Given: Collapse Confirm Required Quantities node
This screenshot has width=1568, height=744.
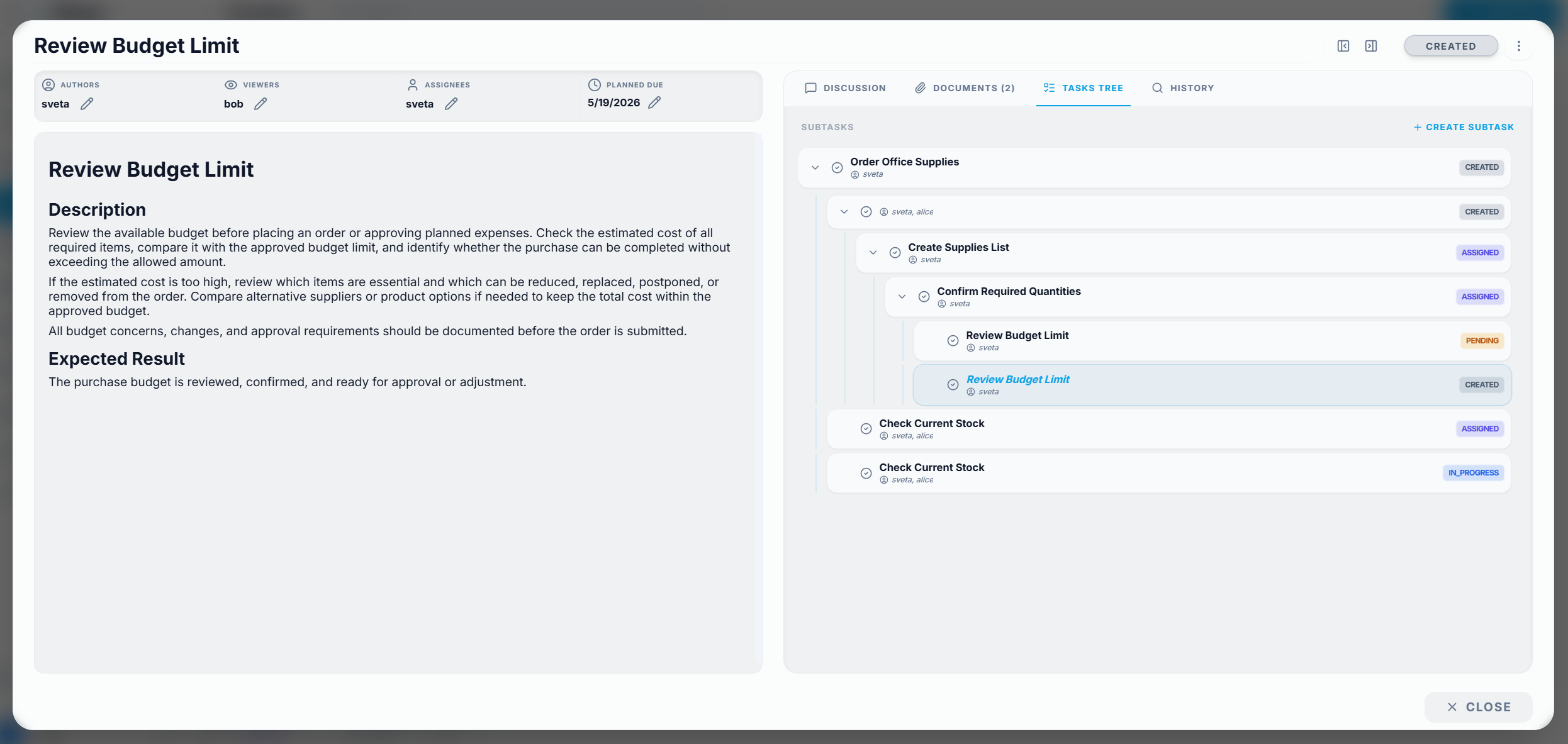Looking at the screenshot, I should click(x=902, y=297).
